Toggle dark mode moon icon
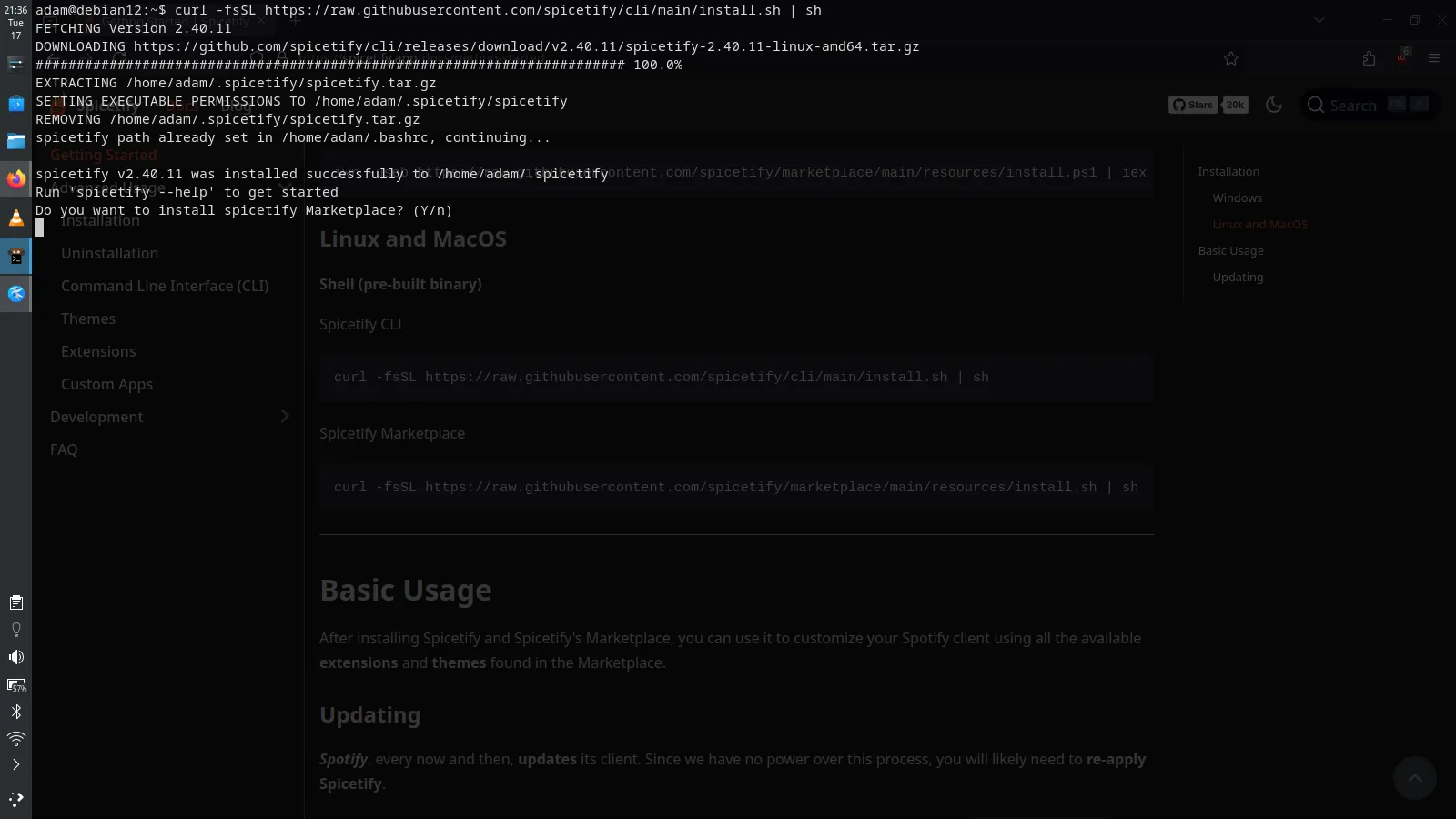The width and height of the screenshot is (1456, 819). pyautogui.click(x=1274, y=105)
